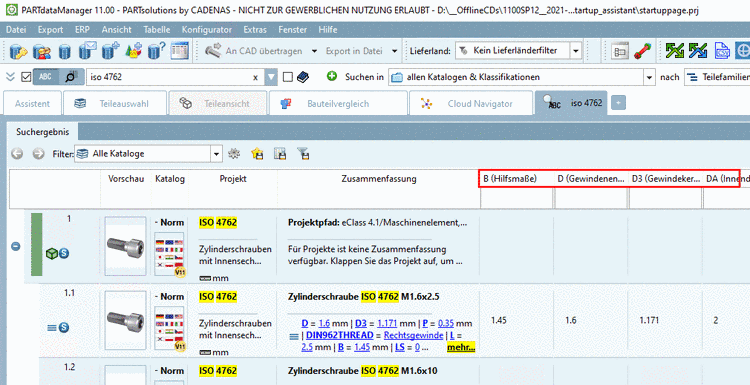Click the database with question mark icon

[x=156, y=51]
